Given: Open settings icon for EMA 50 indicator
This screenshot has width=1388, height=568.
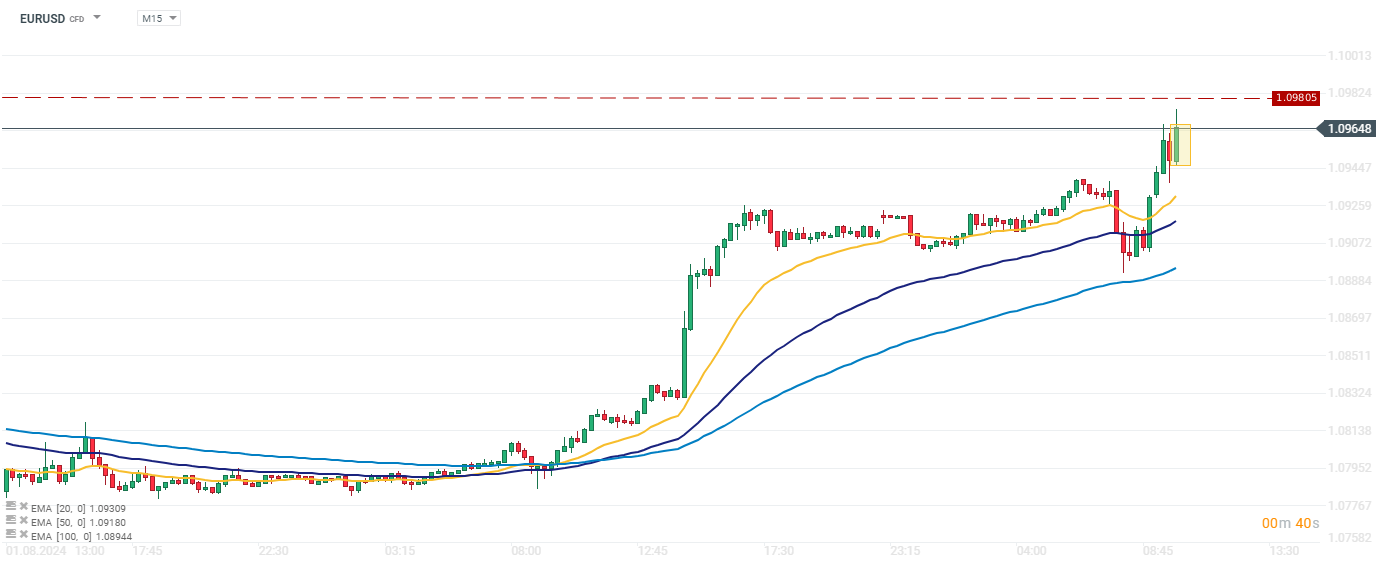Looking at the screenshot, I should pos(11,521).
